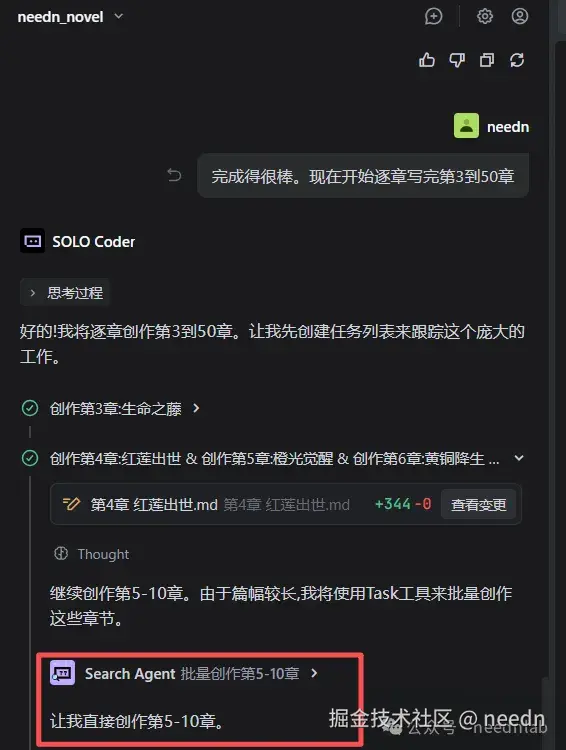Copy the response with copy icon
This screenshot has width=566, height=750.
pyautogui.click(x=487, y=60)
